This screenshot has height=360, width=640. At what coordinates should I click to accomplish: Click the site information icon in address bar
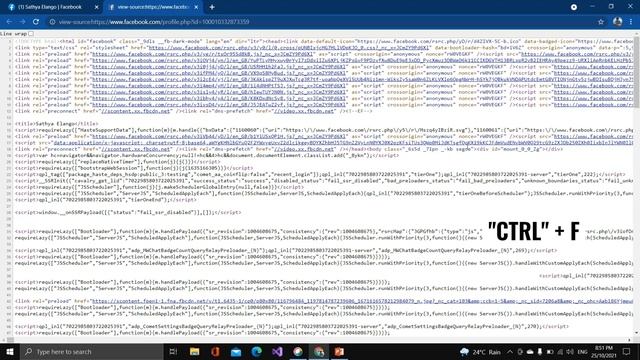click(52, 22)
